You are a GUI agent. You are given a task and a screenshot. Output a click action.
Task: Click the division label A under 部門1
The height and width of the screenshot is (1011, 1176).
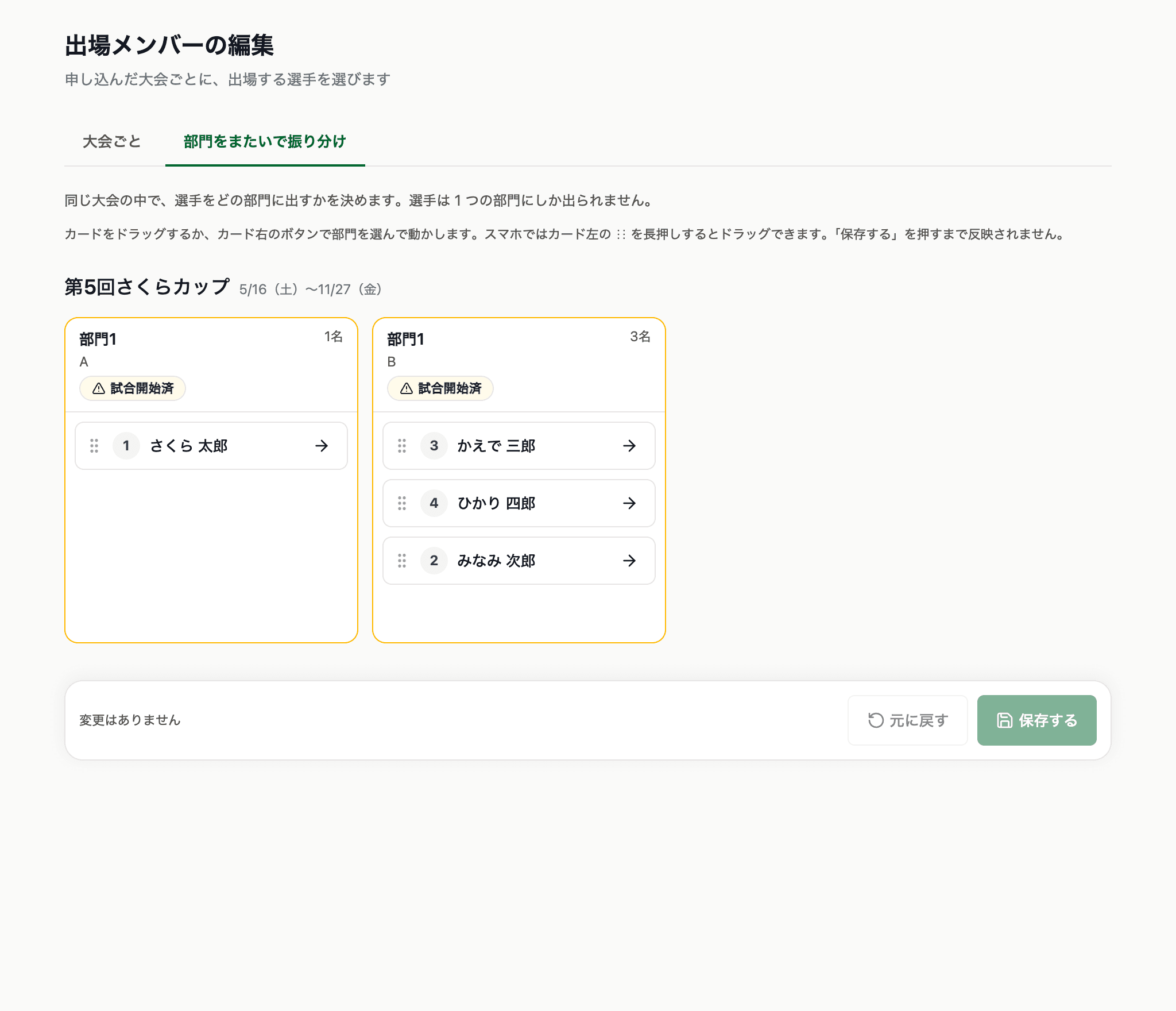[84, 362]
